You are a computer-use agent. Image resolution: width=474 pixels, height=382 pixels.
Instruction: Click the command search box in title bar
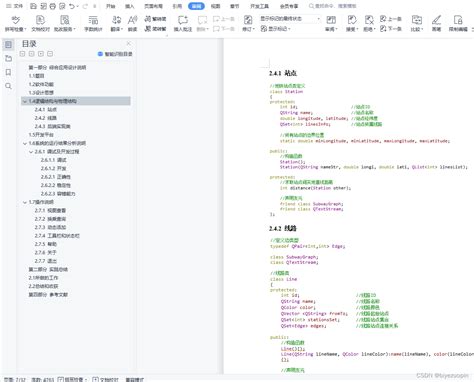(x=333, y=6)
